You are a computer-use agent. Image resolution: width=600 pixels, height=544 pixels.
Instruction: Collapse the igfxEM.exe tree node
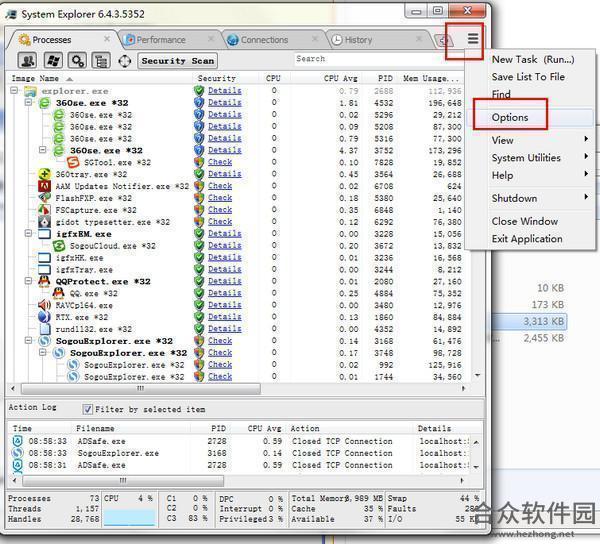pos(28,233)
